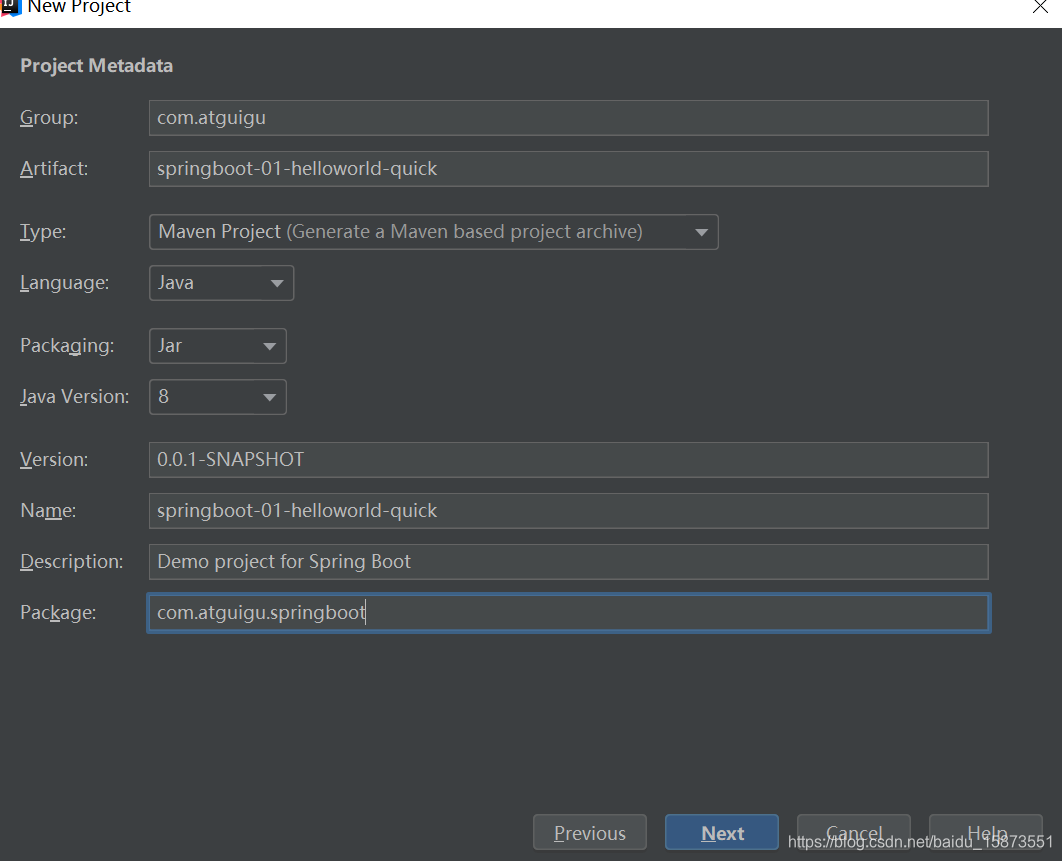The width and height of the screenshot is (1062, 861).
Task: Expand the Maven Project type selector
Action: tap(434, 232)
